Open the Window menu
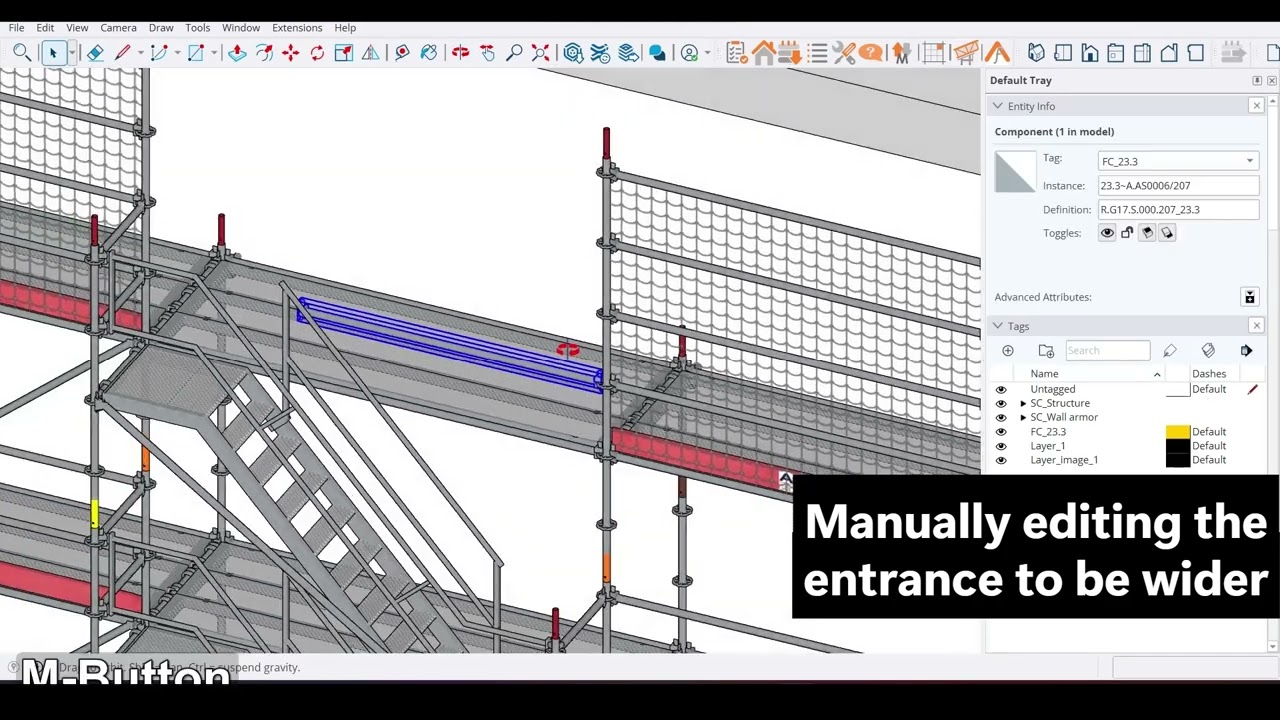This screenshot has width=1280, height=720. pyautogui.click(x=241, y=28)
